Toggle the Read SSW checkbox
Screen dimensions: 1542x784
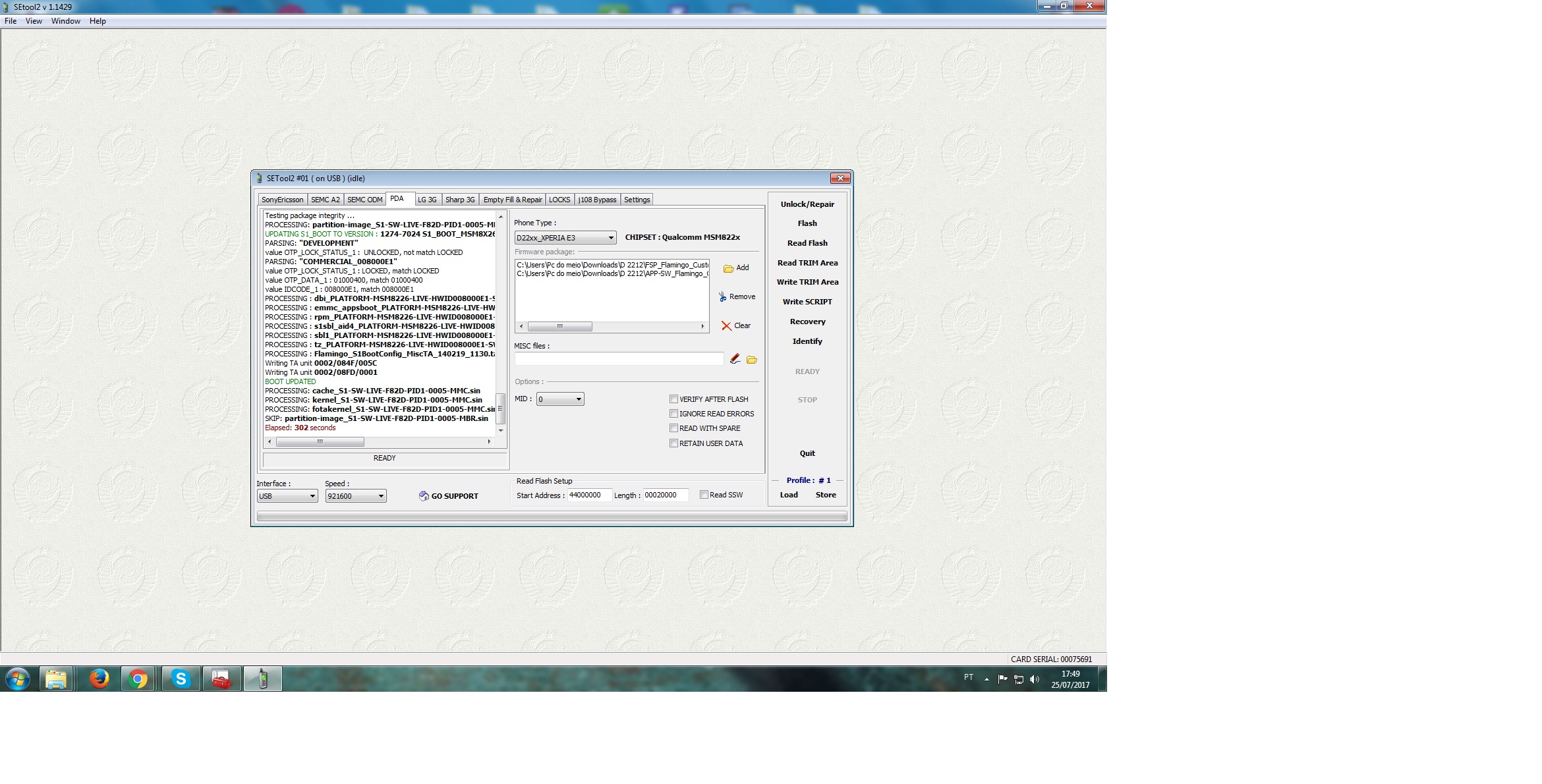(x=704, y=495)
